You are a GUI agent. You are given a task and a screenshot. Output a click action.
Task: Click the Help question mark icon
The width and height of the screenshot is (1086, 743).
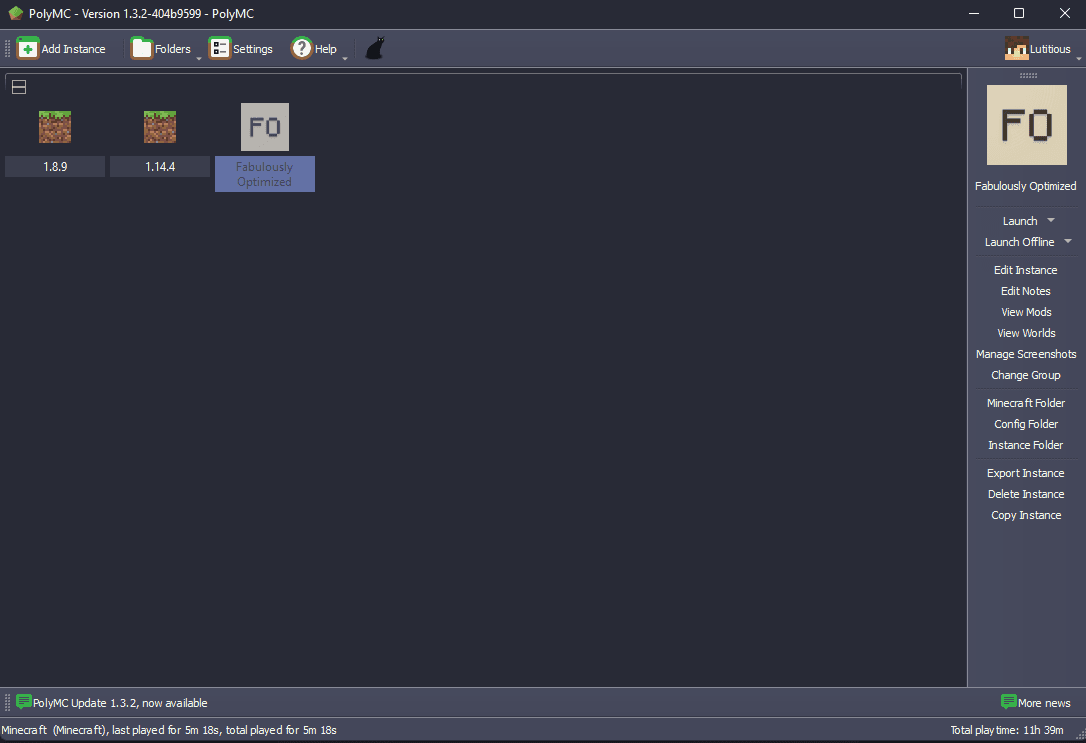pos(301,47)
